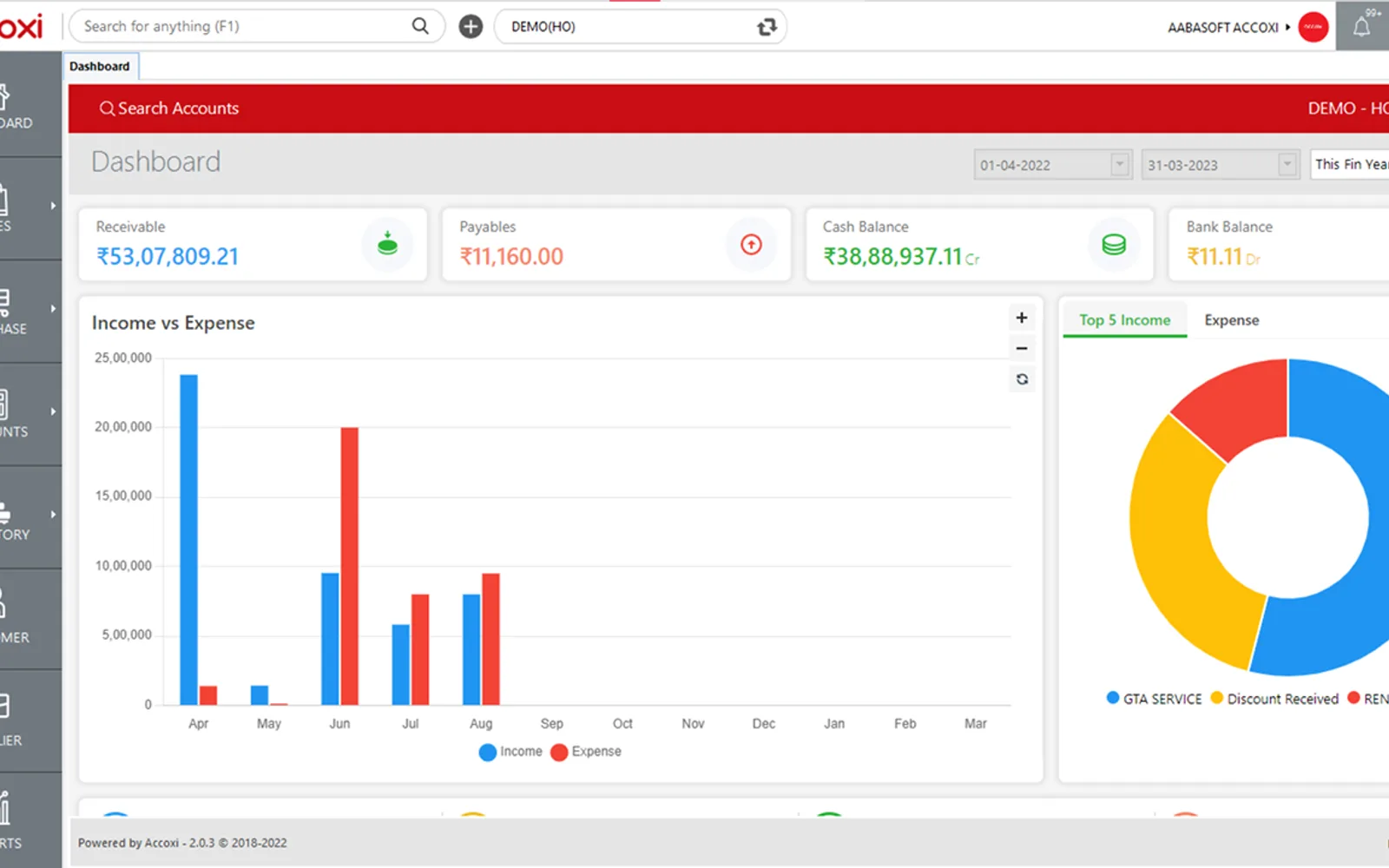
Task: Expand the end date 31-03-2023 dropdown
Action: [1287, 164]
